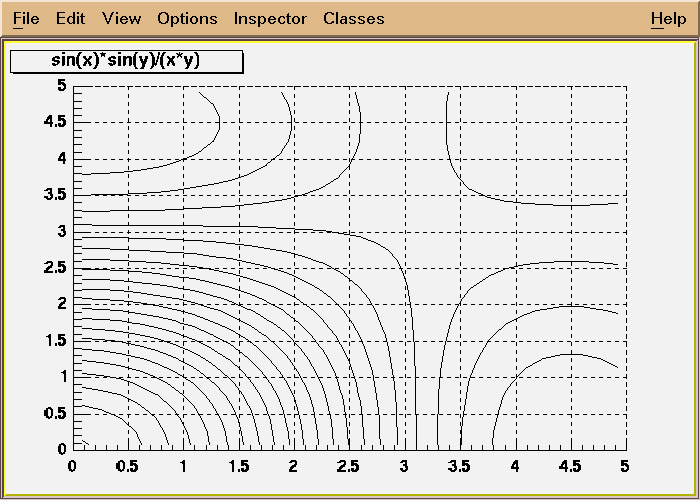700x500 pixels.
Task: Open the Options menu
Action: click(187, 19)
